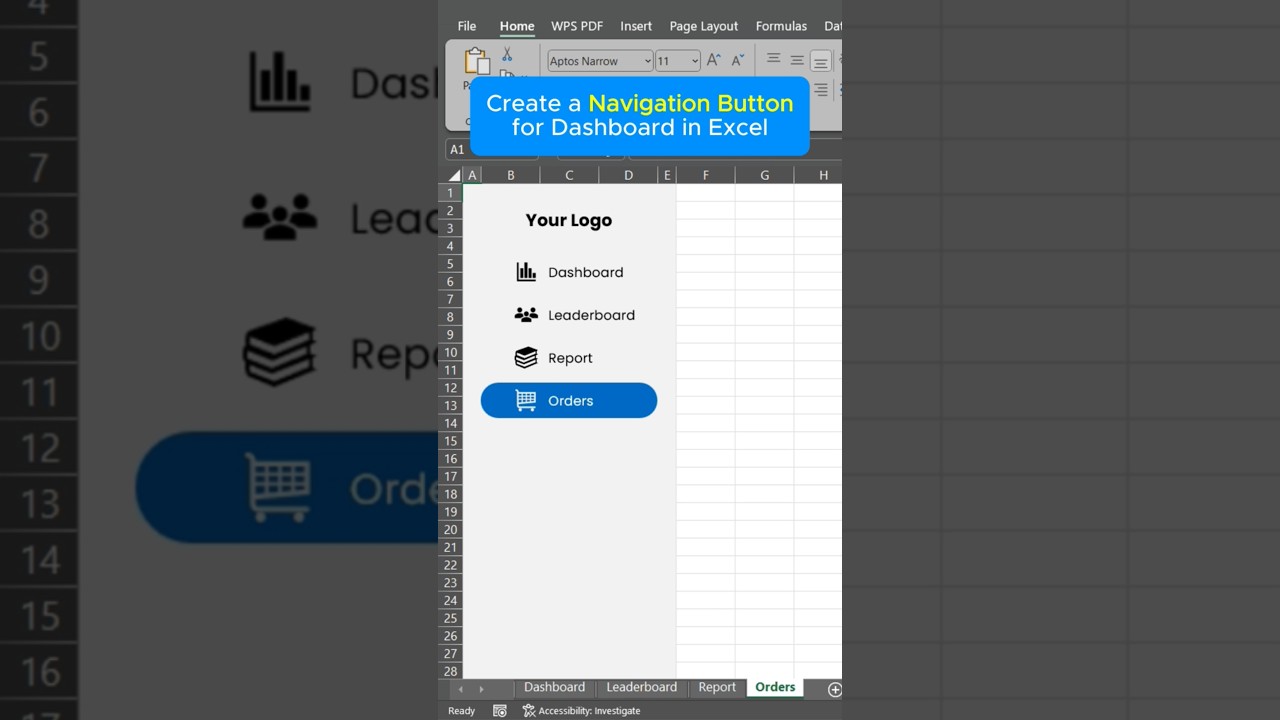
Task: Select row 5 header
Action: tap(451, 264)
